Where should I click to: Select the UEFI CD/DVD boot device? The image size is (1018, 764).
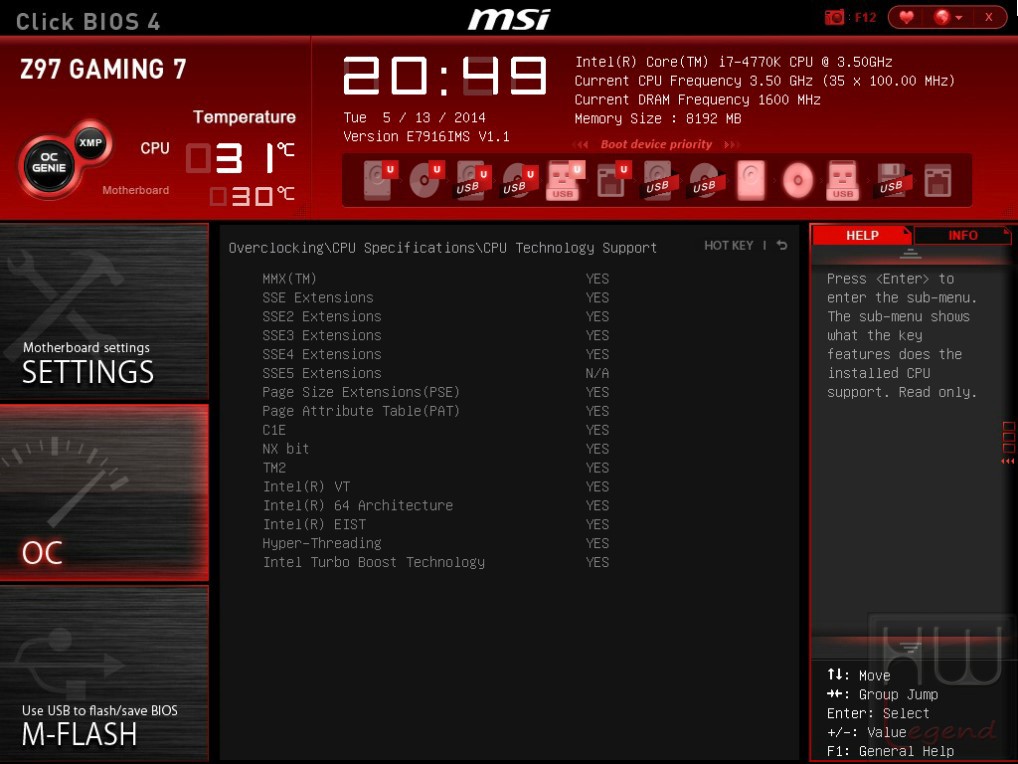point(426,180)
